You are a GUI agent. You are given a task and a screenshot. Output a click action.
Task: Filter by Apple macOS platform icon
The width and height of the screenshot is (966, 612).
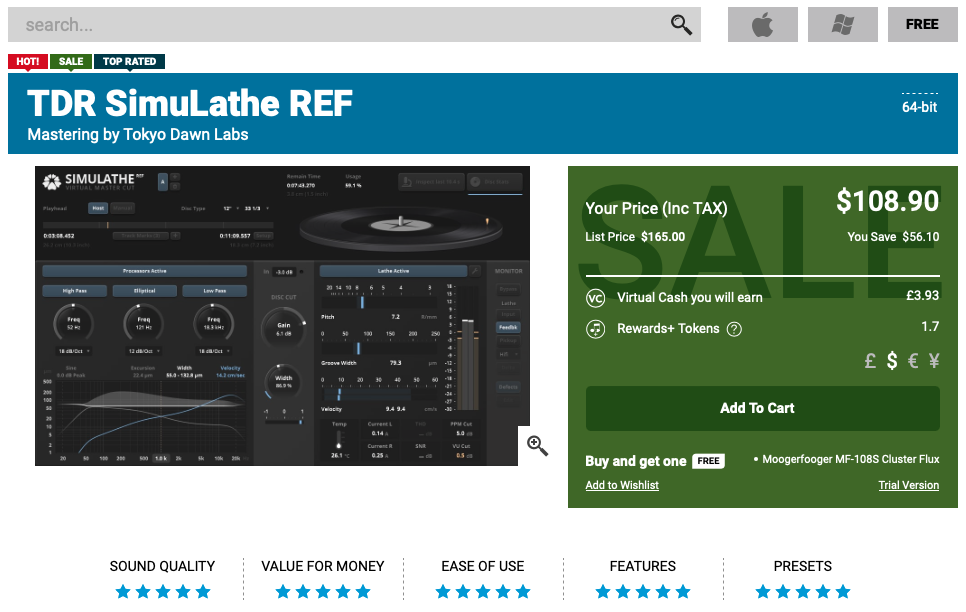(x=763, y=25)
